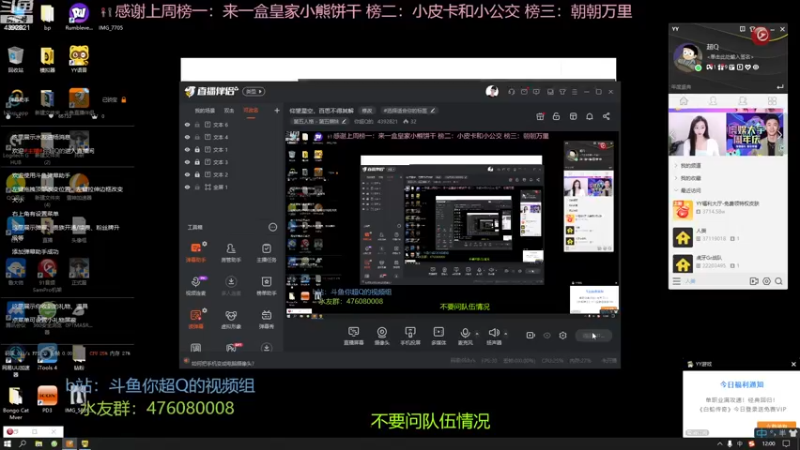Open 弹幕助手 tool in 工具箱
The image size is (800, 450).
(195, 252)
